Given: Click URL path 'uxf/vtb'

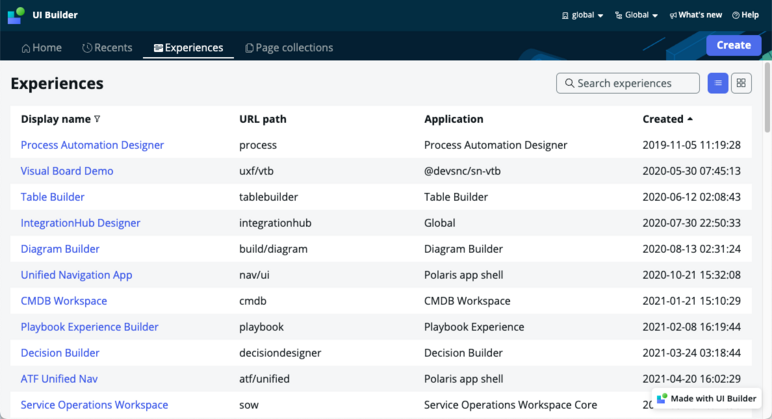Looking at the screenshot, I should click(256, 171).
